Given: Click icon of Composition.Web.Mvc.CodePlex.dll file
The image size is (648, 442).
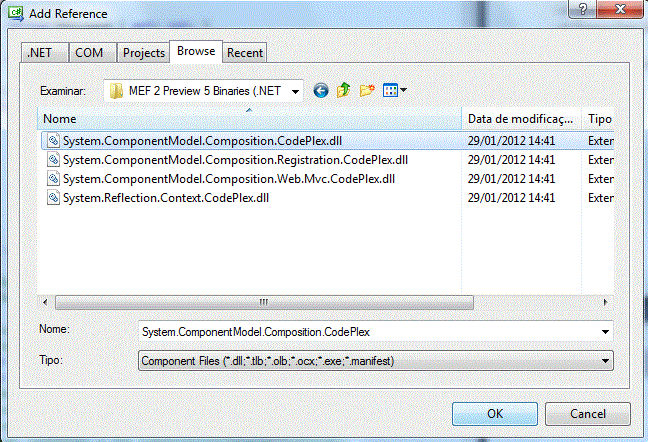Looking at the screenshot, I should [x=53, y=179].
